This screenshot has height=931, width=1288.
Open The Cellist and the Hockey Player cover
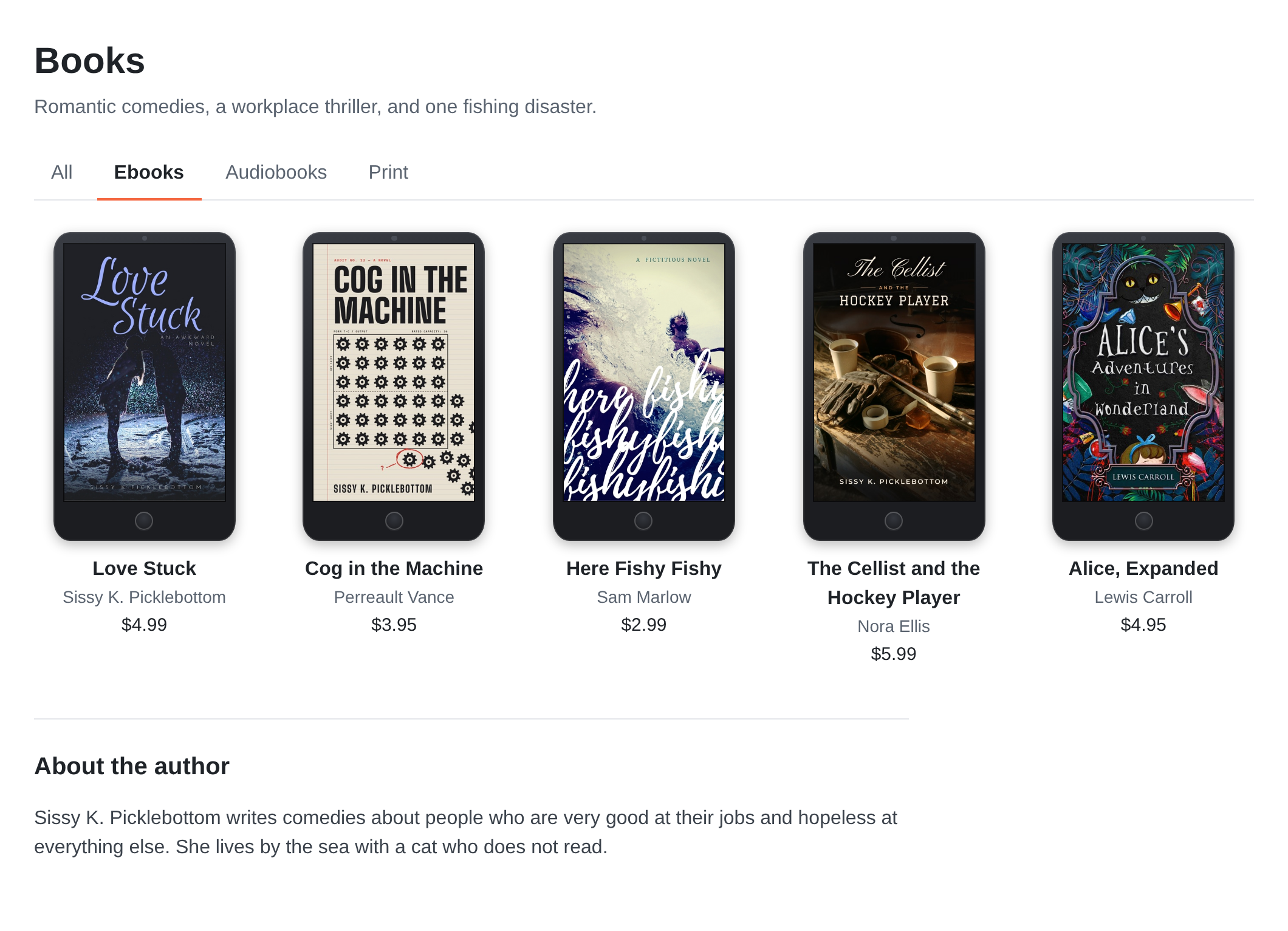[894, 373]
